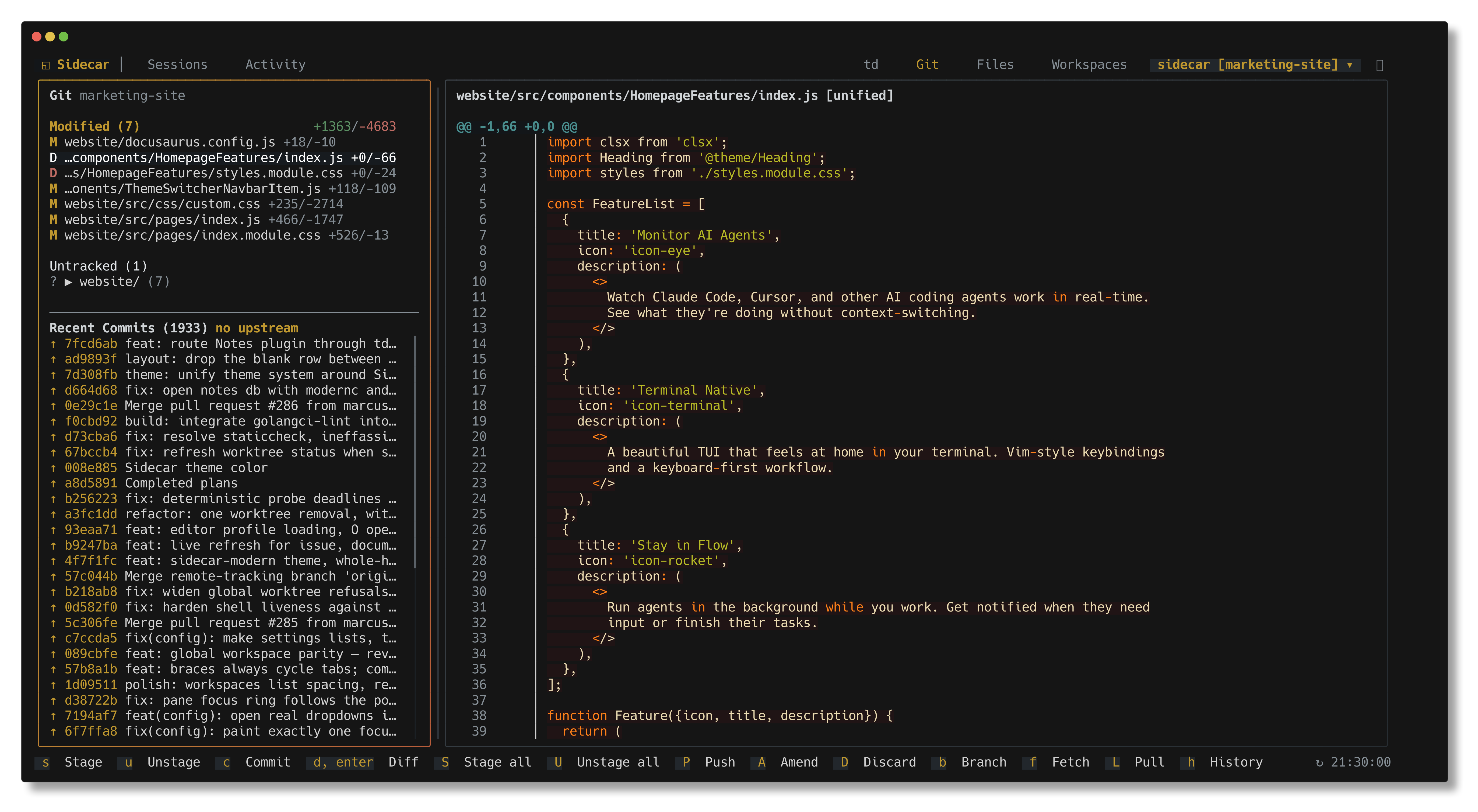Click the Modified (7) section header
1478x812 pixels.
pyautogui.click(x=94, y=126)
